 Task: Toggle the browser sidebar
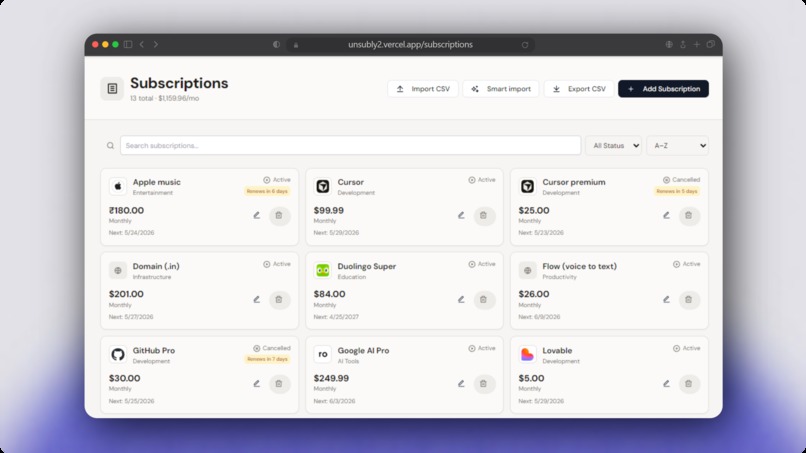(128, 44)
